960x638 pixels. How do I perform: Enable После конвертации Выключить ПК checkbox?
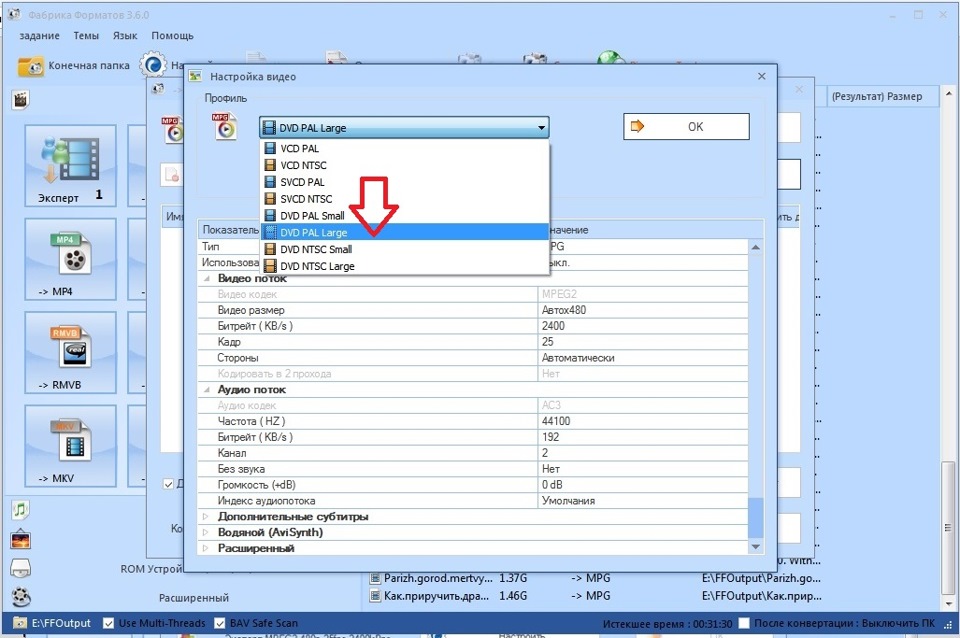744,623
